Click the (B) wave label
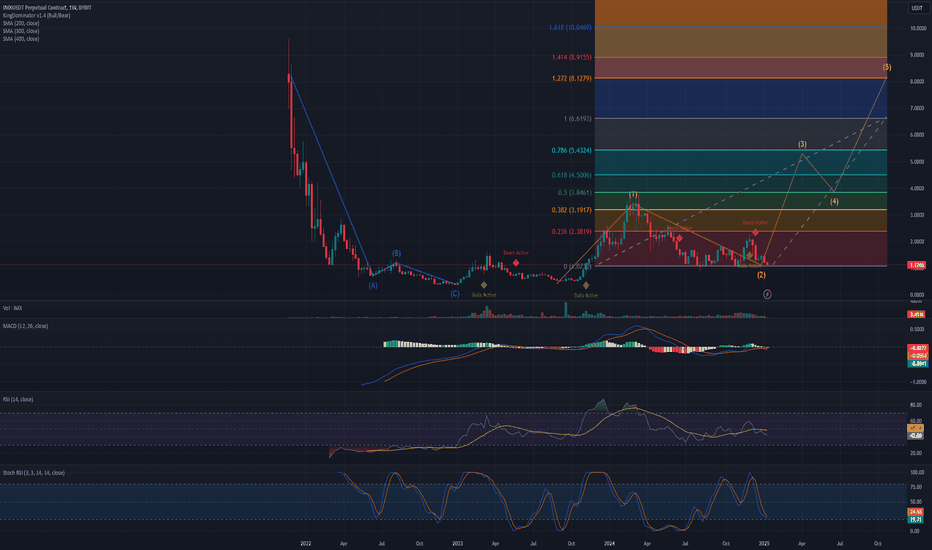Viewport: 932px width, 550px height. pos(396,253)
